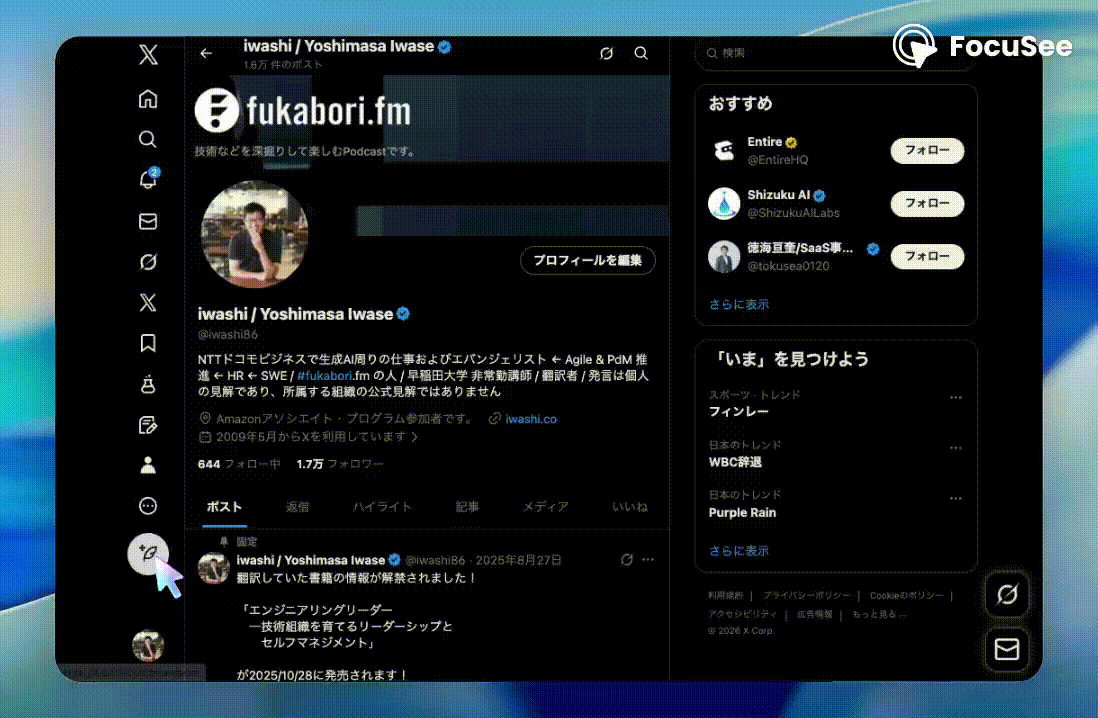1098x718 pixels.
Task: Open the Direct Messages envelope icon
Action: 147,221
